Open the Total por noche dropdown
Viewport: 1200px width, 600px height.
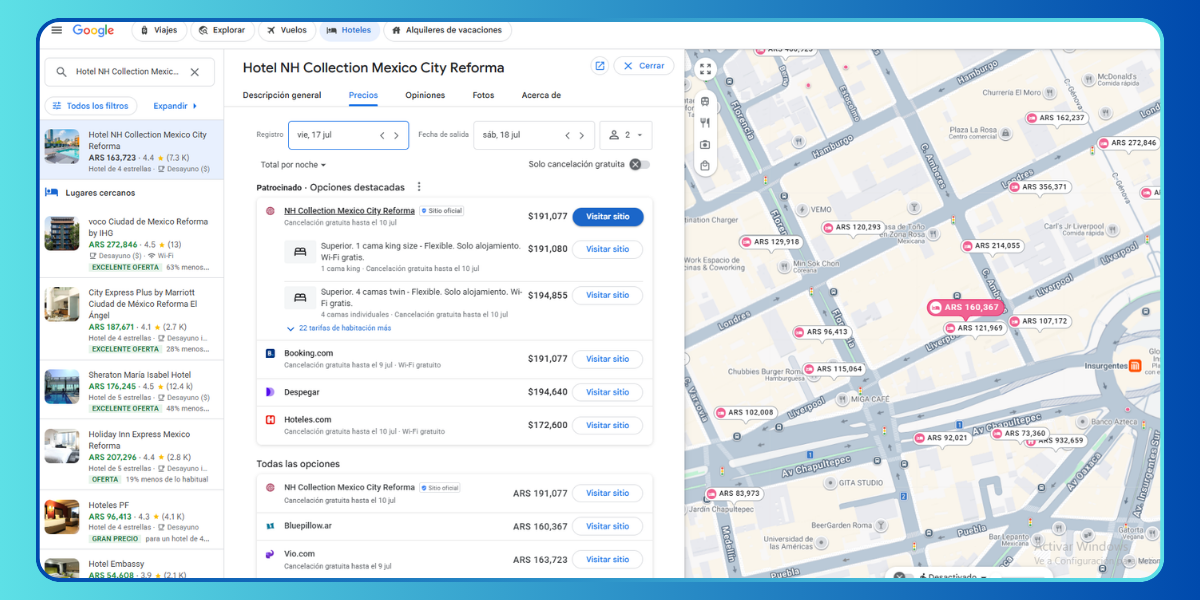coord(293,165)
